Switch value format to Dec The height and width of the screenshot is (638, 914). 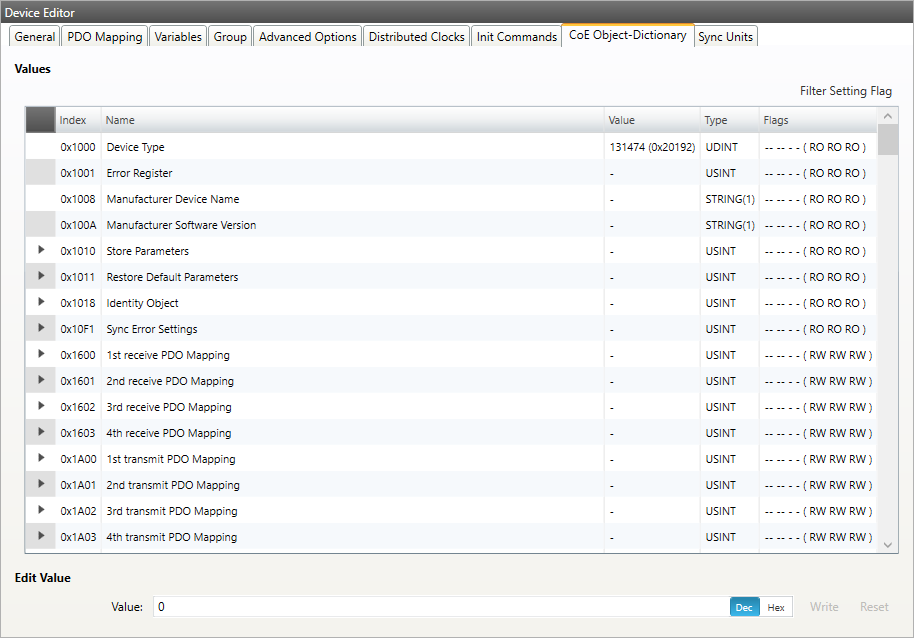click(x=744, y=607)
